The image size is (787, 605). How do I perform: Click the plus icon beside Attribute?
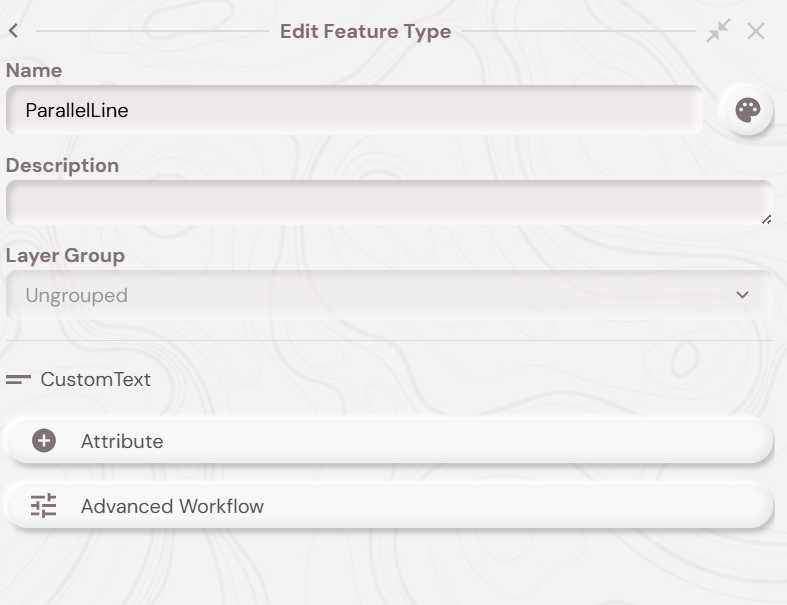coord(44,441)
